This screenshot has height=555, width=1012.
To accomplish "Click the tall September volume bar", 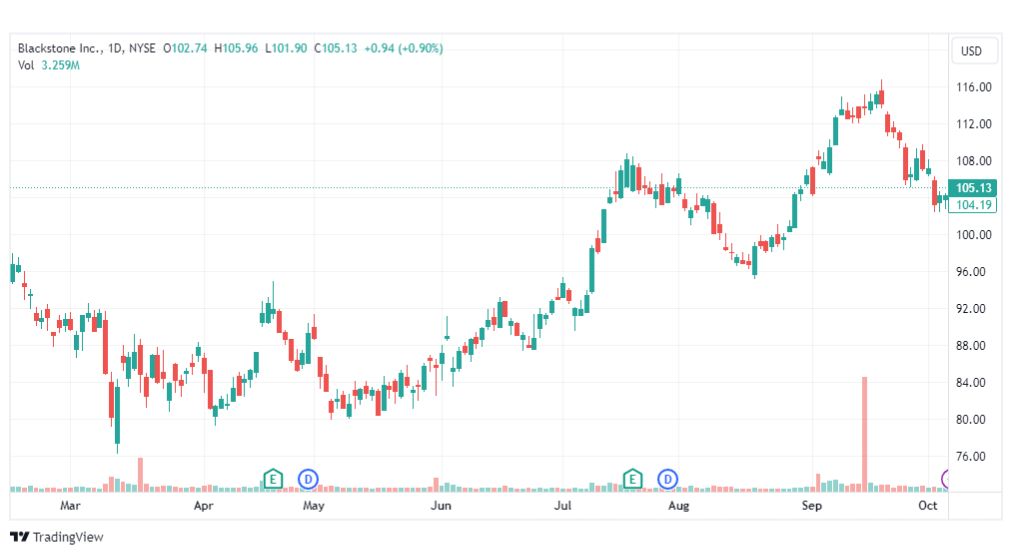I will tap(864, 434).
